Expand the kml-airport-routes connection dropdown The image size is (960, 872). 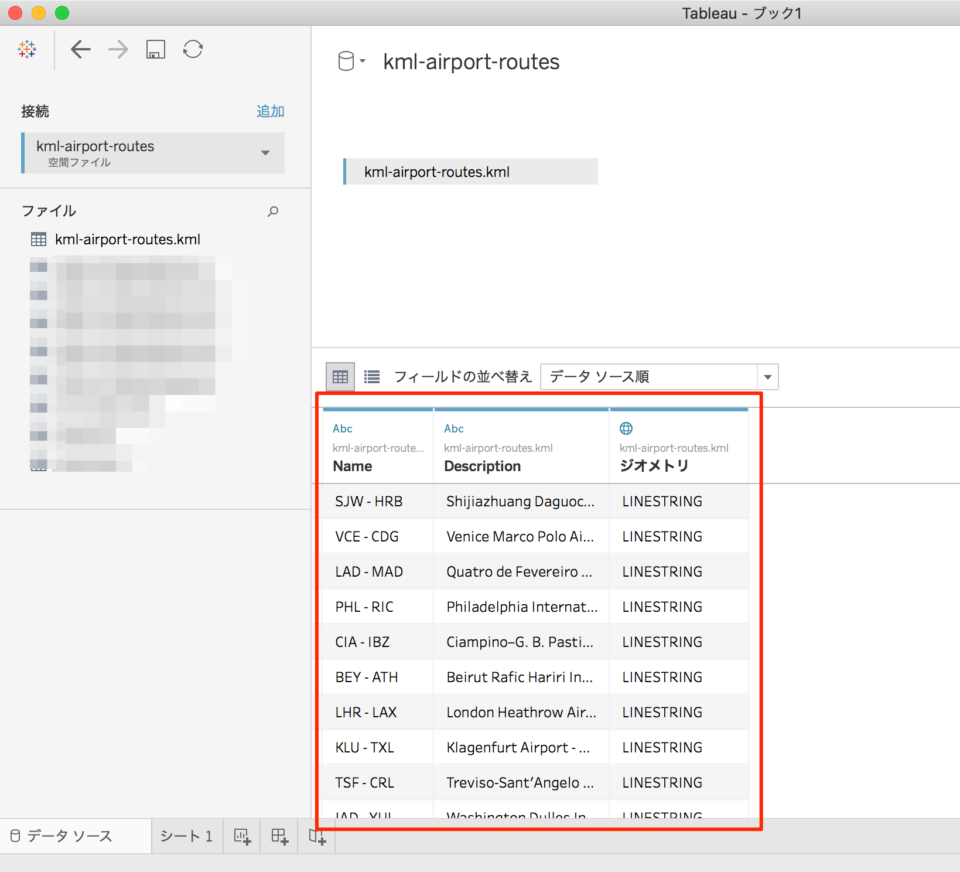pos(265,153)
